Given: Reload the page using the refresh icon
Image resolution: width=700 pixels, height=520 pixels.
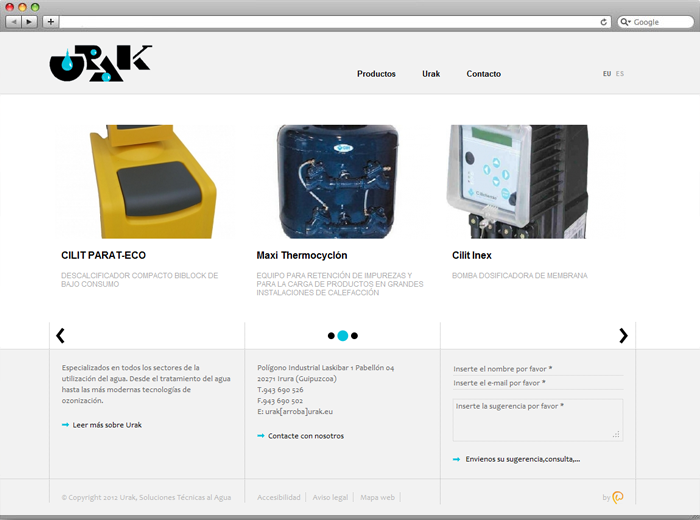Looking at the screenshot, I should 604,22.
